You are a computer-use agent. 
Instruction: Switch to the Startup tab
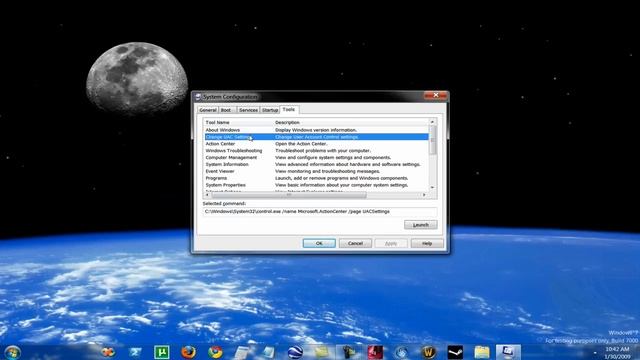(270, 110)
